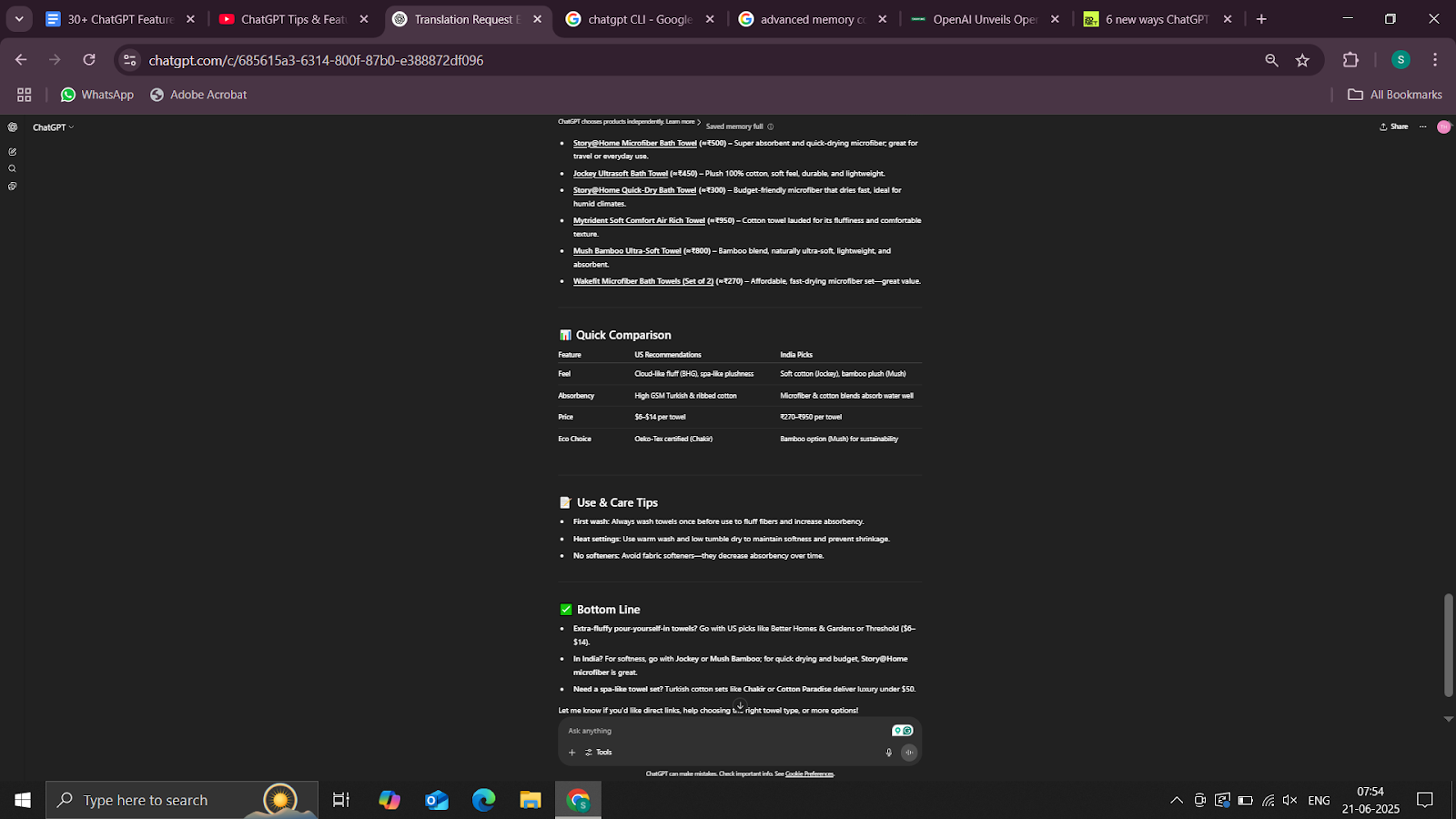Open a new browser tab
Screen dimensions: 1456x819
[x=1261, y=19]
